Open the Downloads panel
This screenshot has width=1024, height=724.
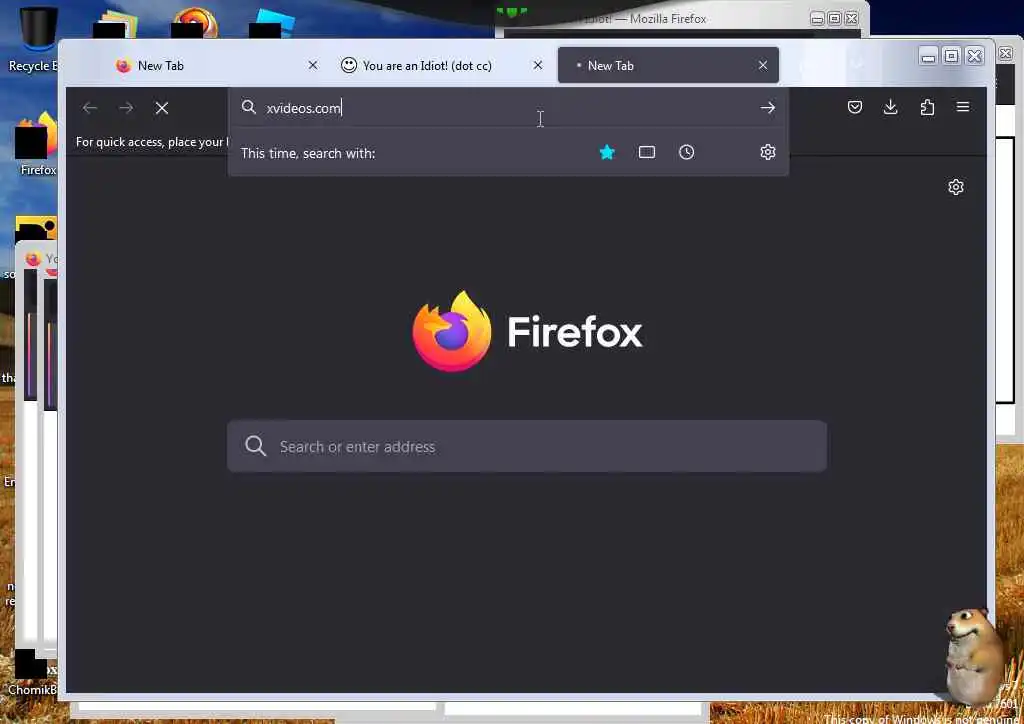(x=890, y=107)
